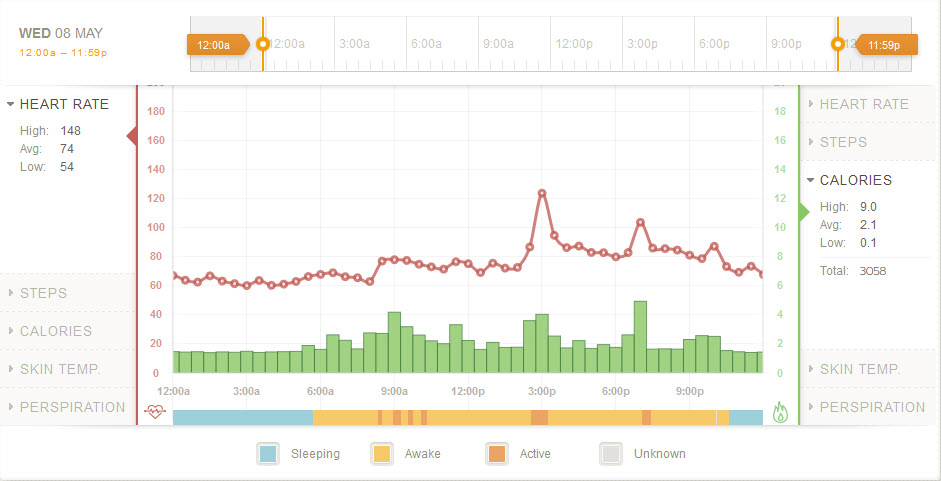Click the red heart rate axis arrow marker
The width and height of the screenshot is (941, 481).
click(x=132, y=136)
